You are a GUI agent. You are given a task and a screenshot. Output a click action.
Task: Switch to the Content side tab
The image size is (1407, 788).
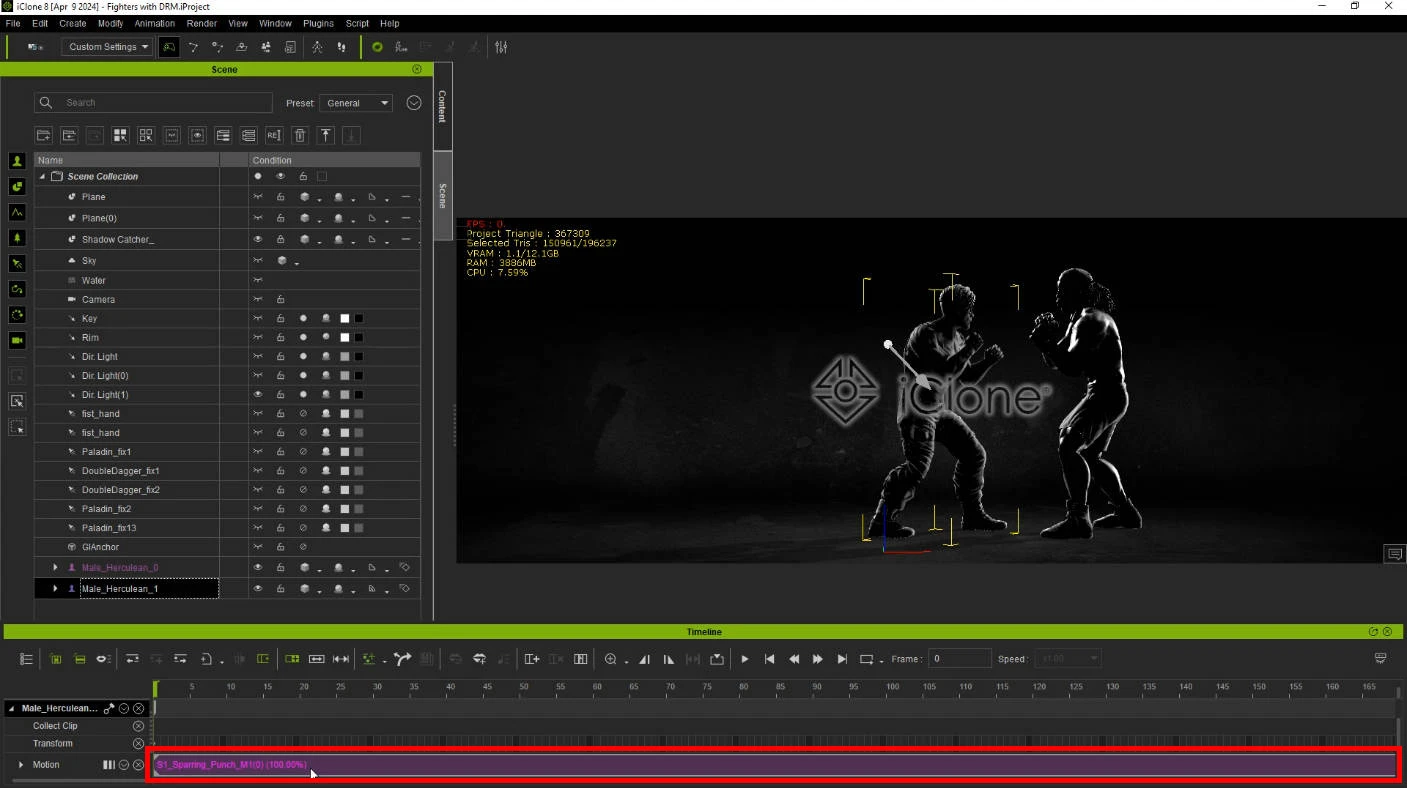point(442,106)
